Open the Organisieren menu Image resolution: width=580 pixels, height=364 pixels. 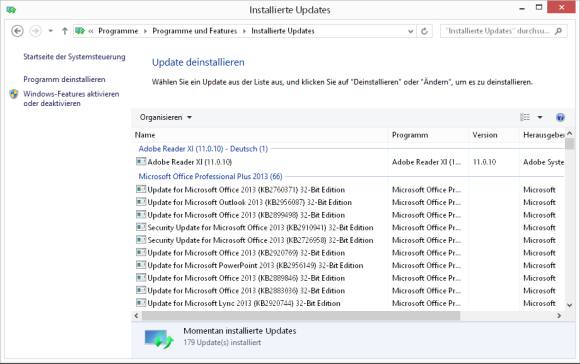165,117
